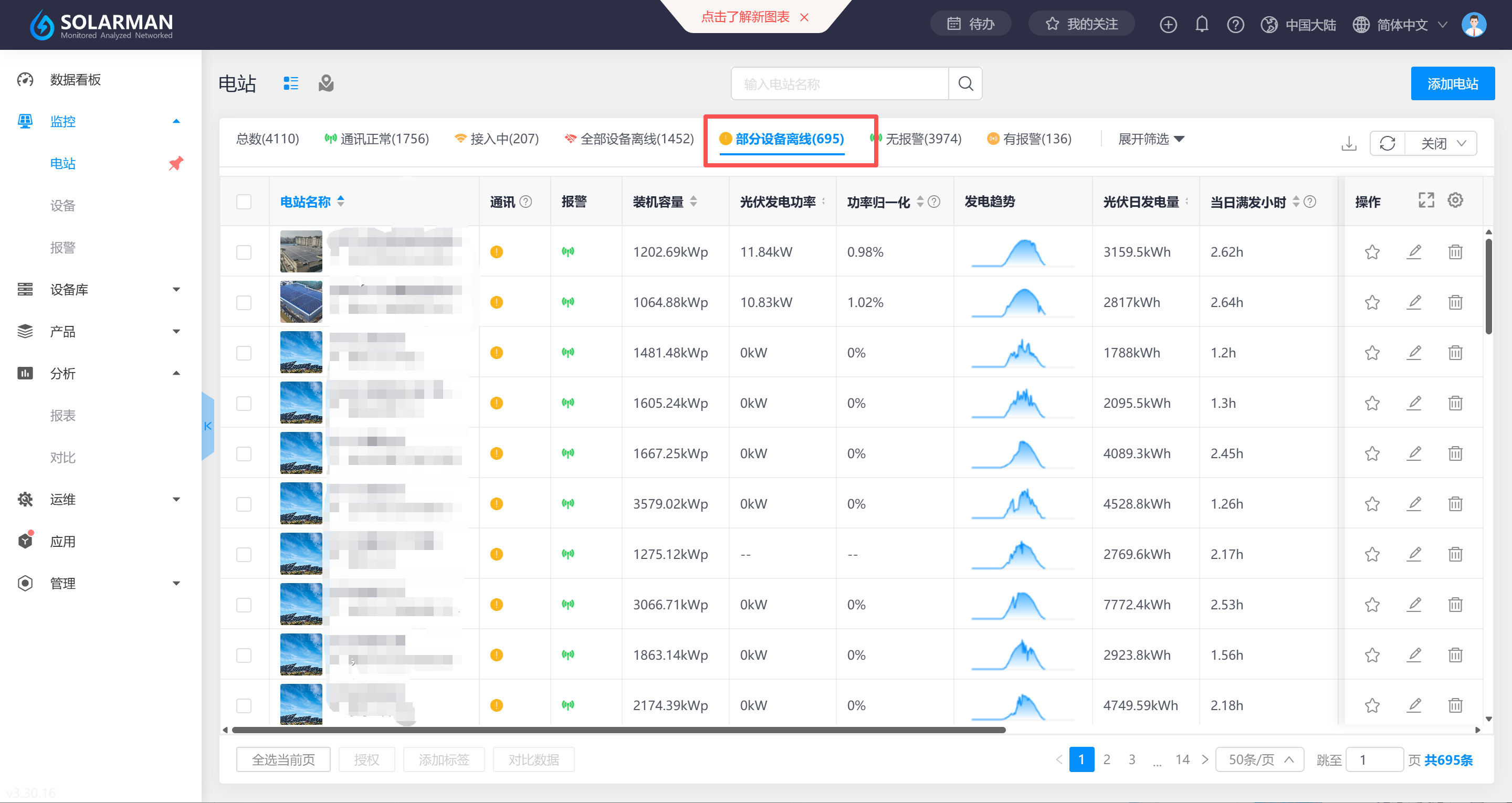Open table column settings gear

(x=1455, y=200)
